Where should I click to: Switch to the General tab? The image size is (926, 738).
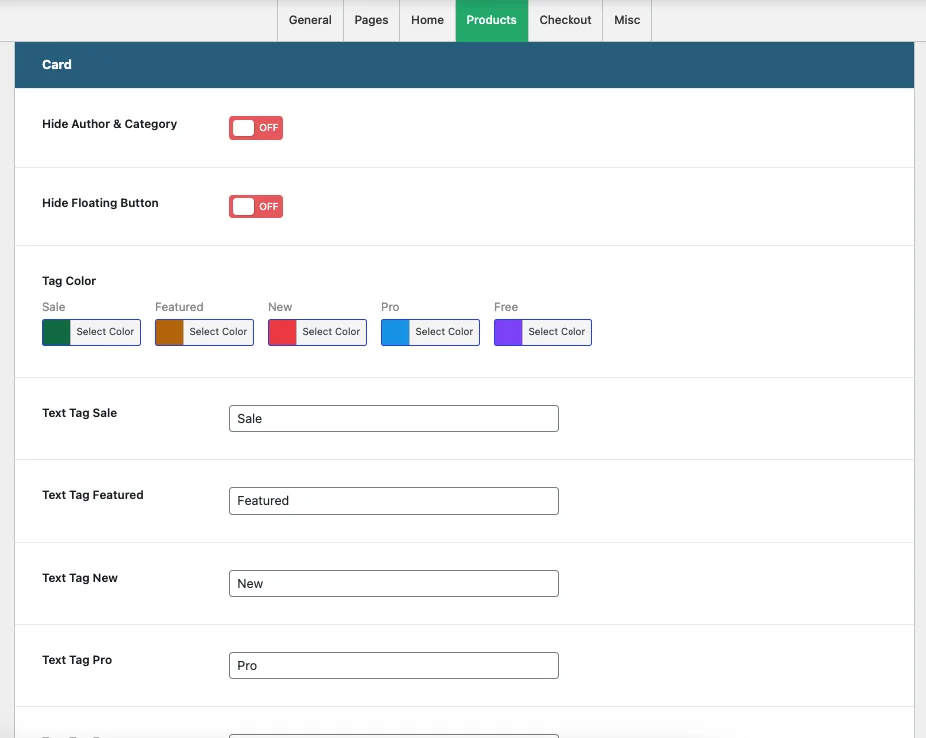[x=310, y=20]
